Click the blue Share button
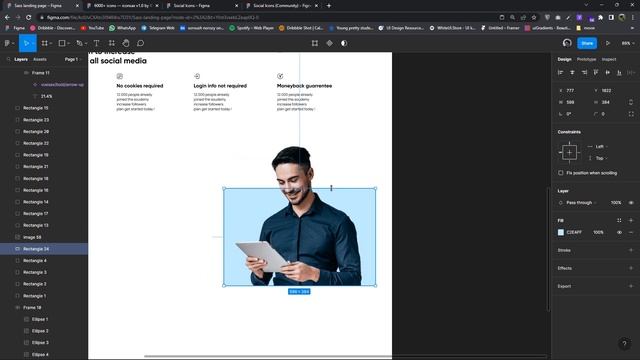Image resolution: width=640 pixels, height=360 pixels. point(587,43)
